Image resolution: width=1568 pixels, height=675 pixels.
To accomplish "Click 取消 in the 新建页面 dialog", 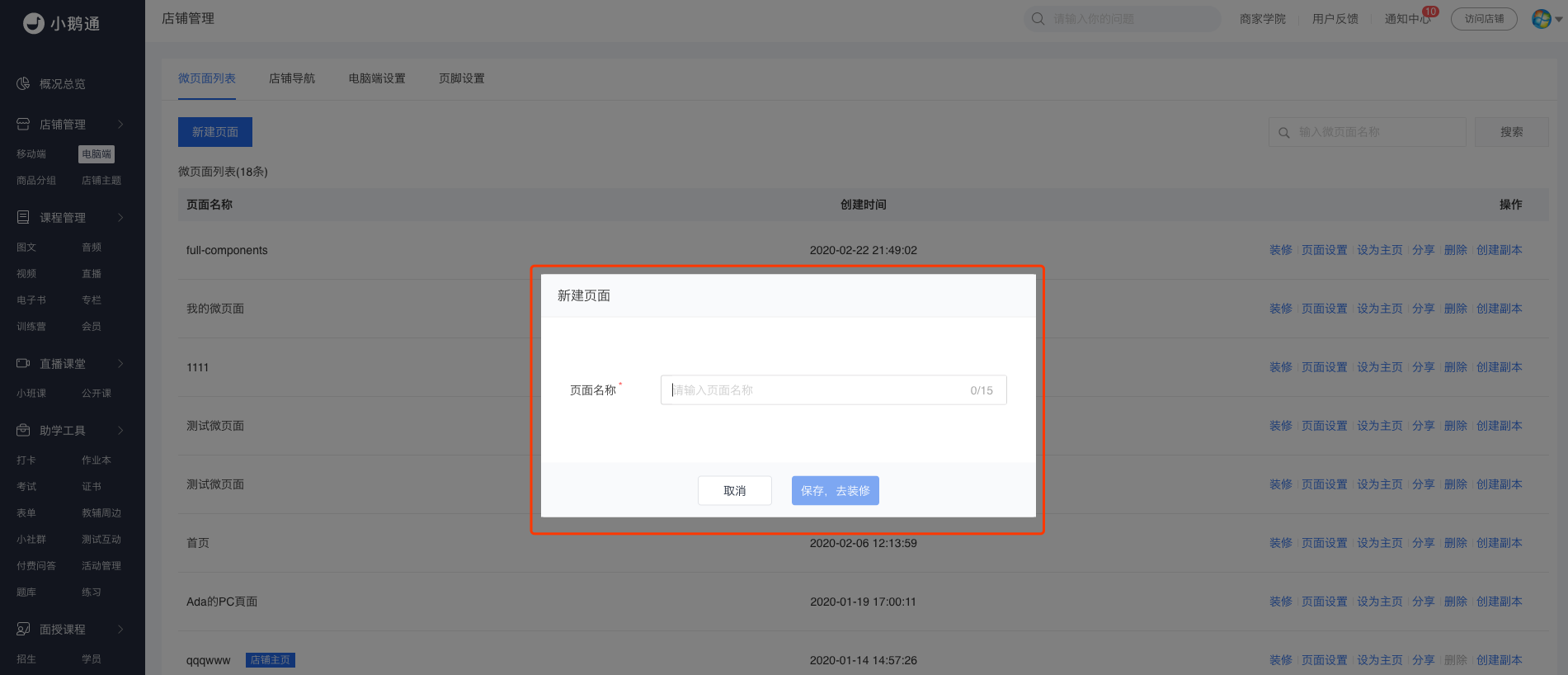I will pos(735,490).
